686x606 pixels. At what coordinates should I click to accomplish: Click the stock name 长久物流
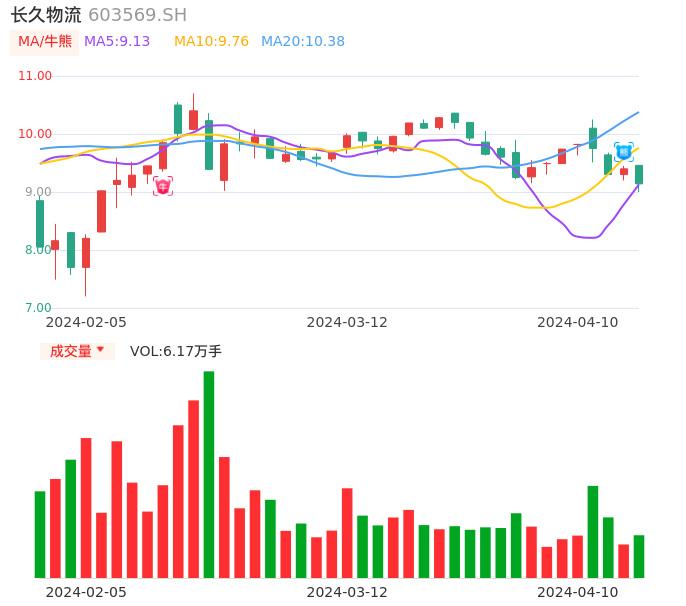pyautogui.click(x=46, y=15)
